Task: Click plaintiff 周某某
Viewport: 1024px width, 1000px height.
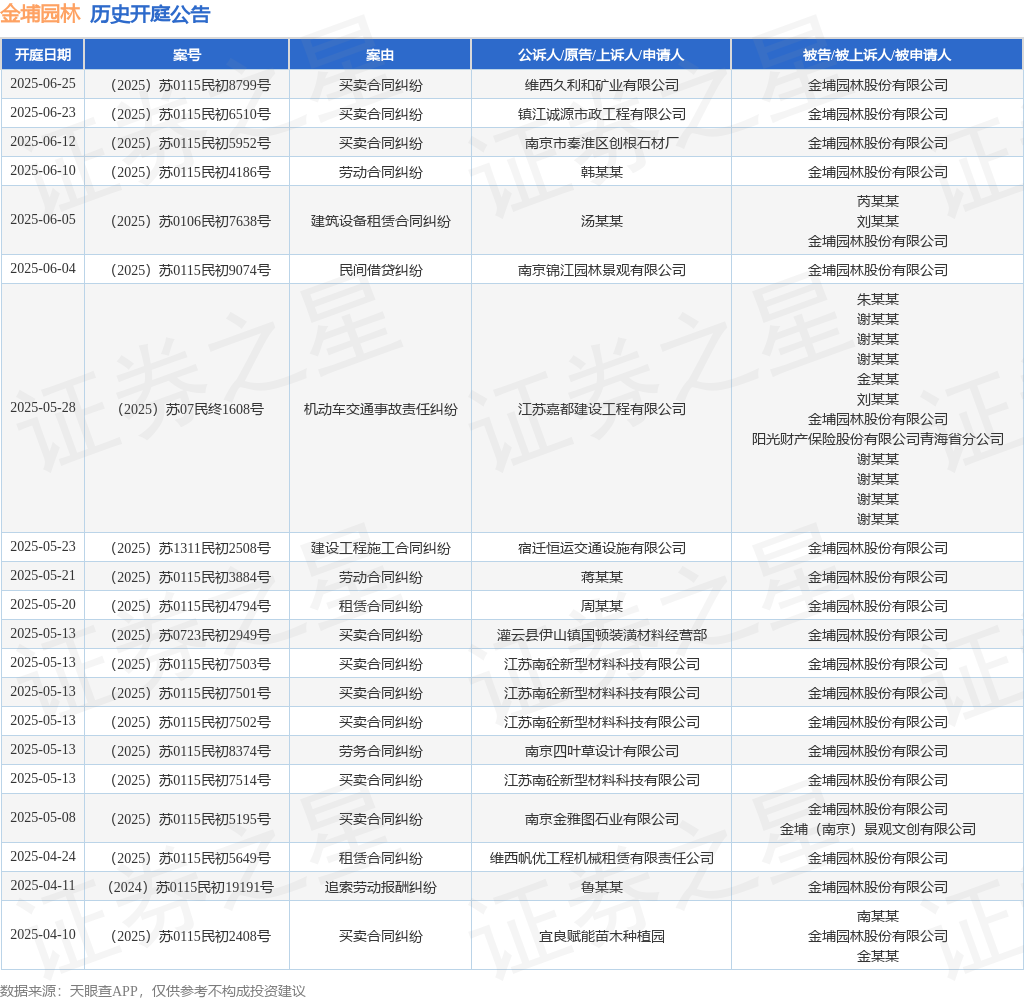Action: click(x=601, y=607)
